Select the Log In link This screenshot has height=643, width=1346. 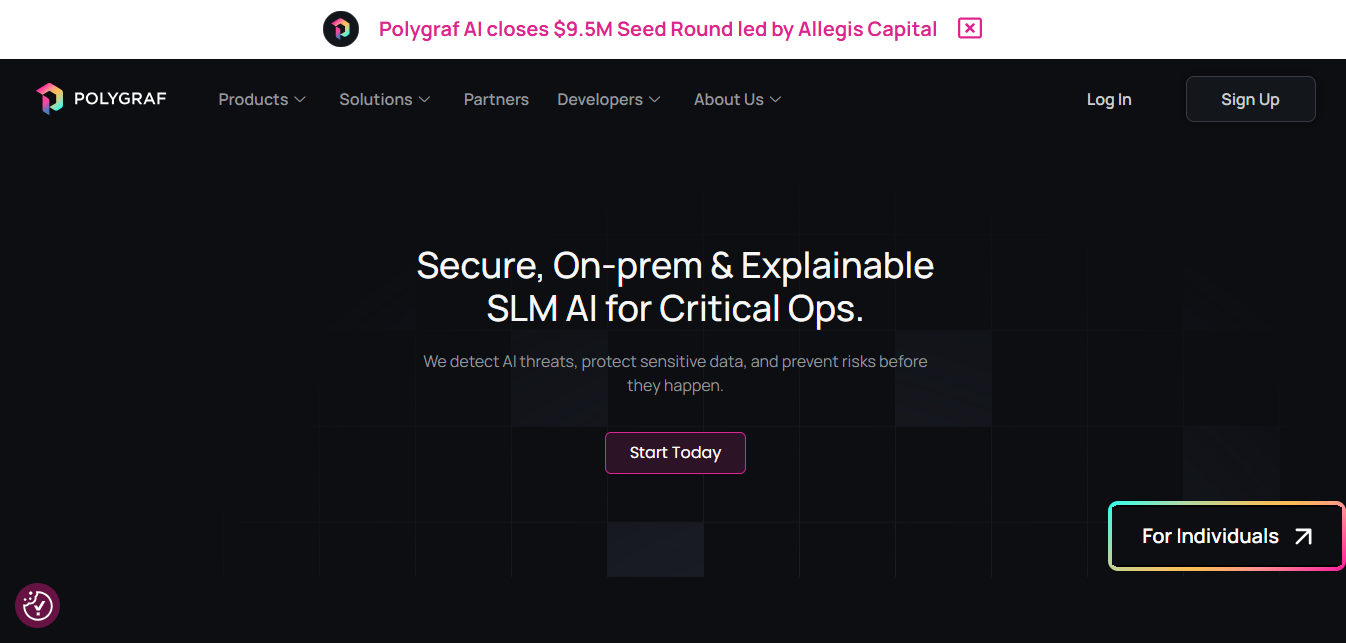(x=1108, y=99)
